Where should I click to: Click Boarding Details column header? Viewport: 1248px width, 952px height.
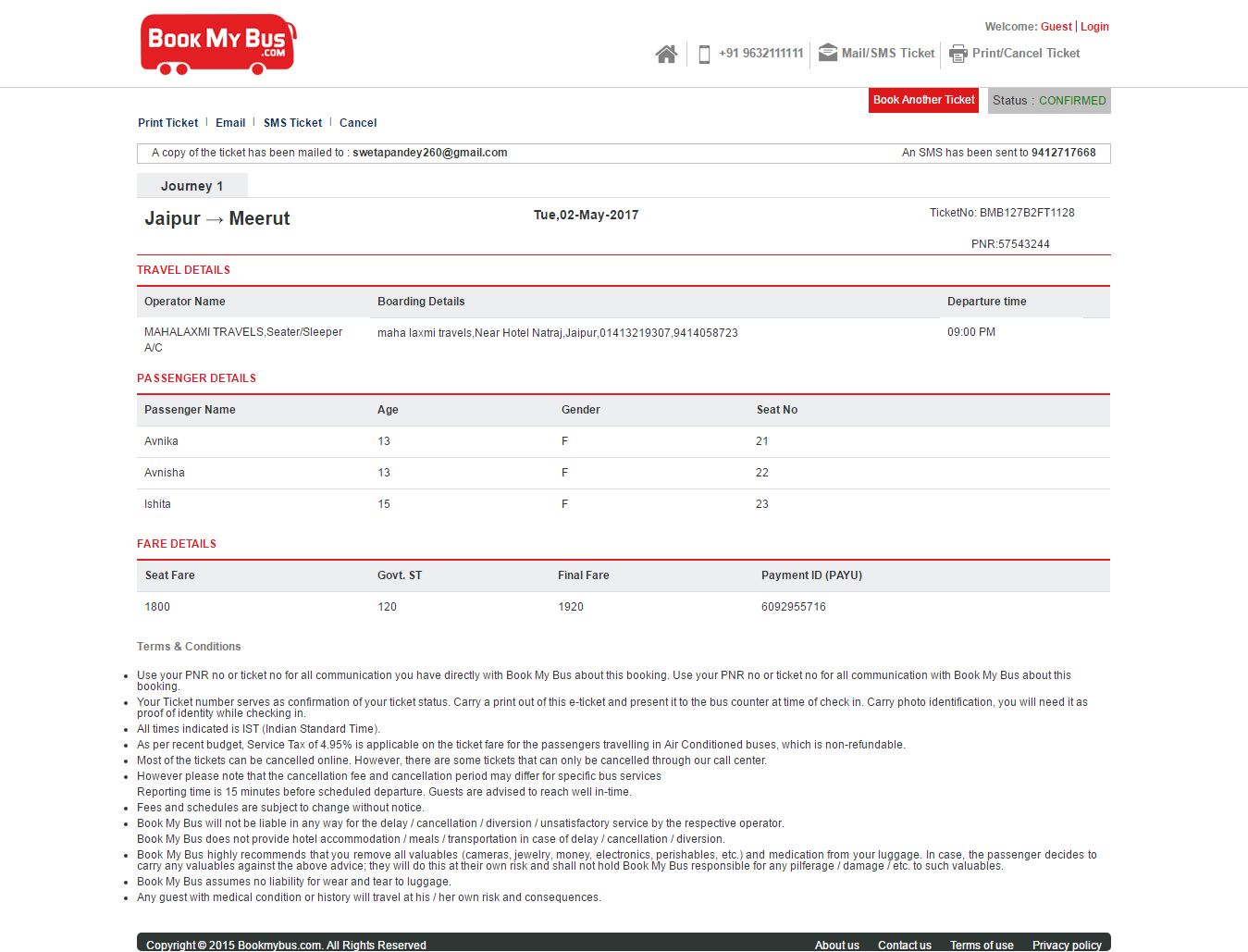click(x=421, y=302)
